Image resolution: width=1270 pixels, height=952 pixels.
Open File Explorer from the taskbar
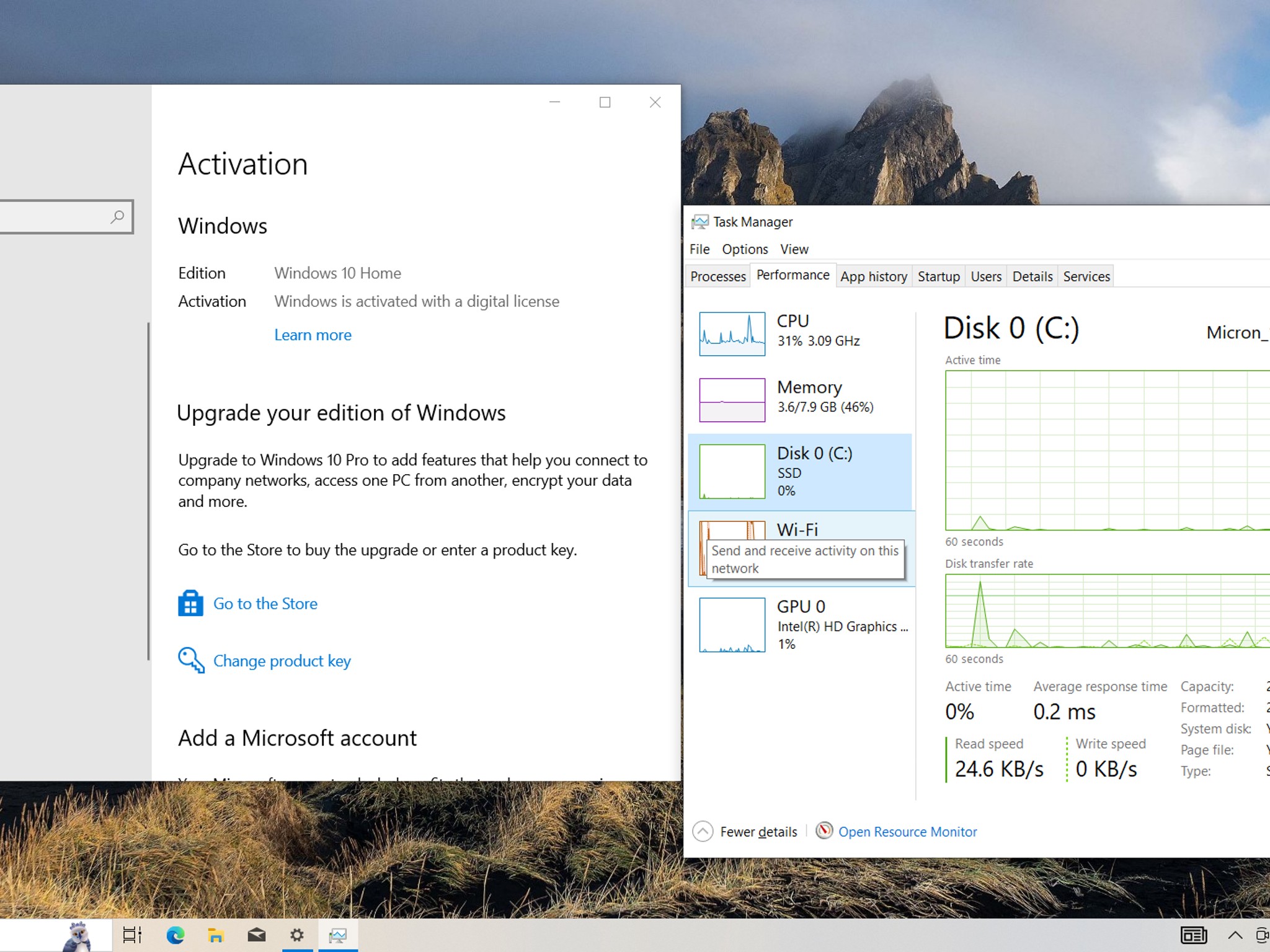click(x=215, y=935)
